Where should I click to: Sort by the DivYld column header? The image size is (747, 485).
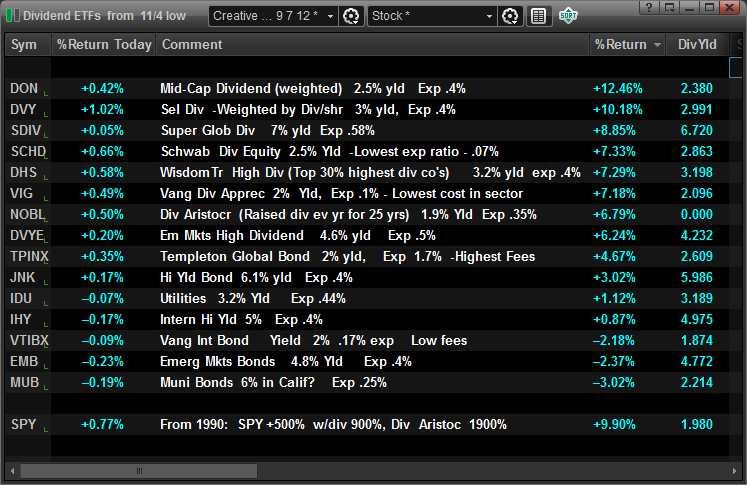coord(697,44)
